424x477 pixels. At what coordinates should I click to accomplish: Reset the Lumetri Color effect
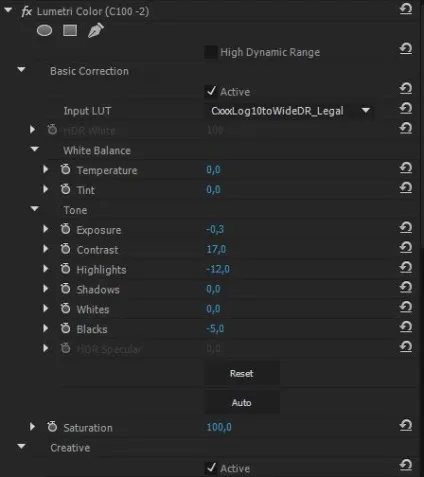tap(406, 9)
